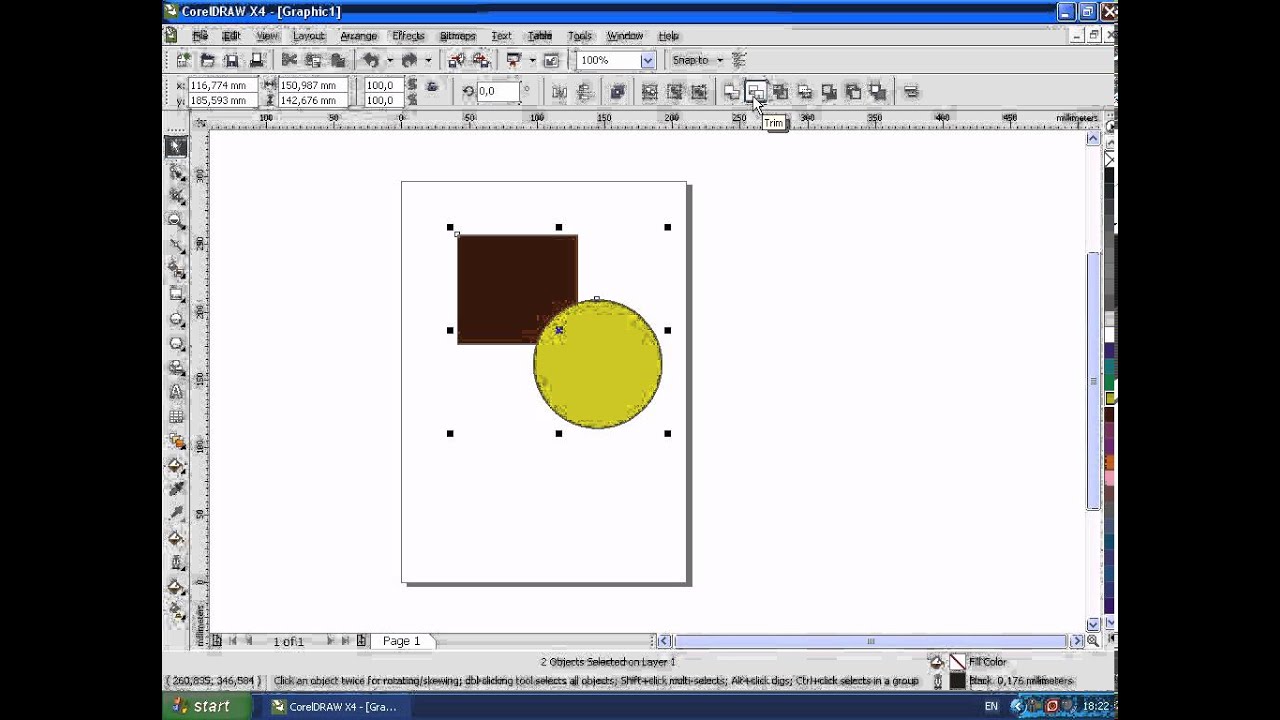This screenshot has width=1280, height=720.
Task: Select the Polygon tool in the toolbox
Action: tap(176, 343)
